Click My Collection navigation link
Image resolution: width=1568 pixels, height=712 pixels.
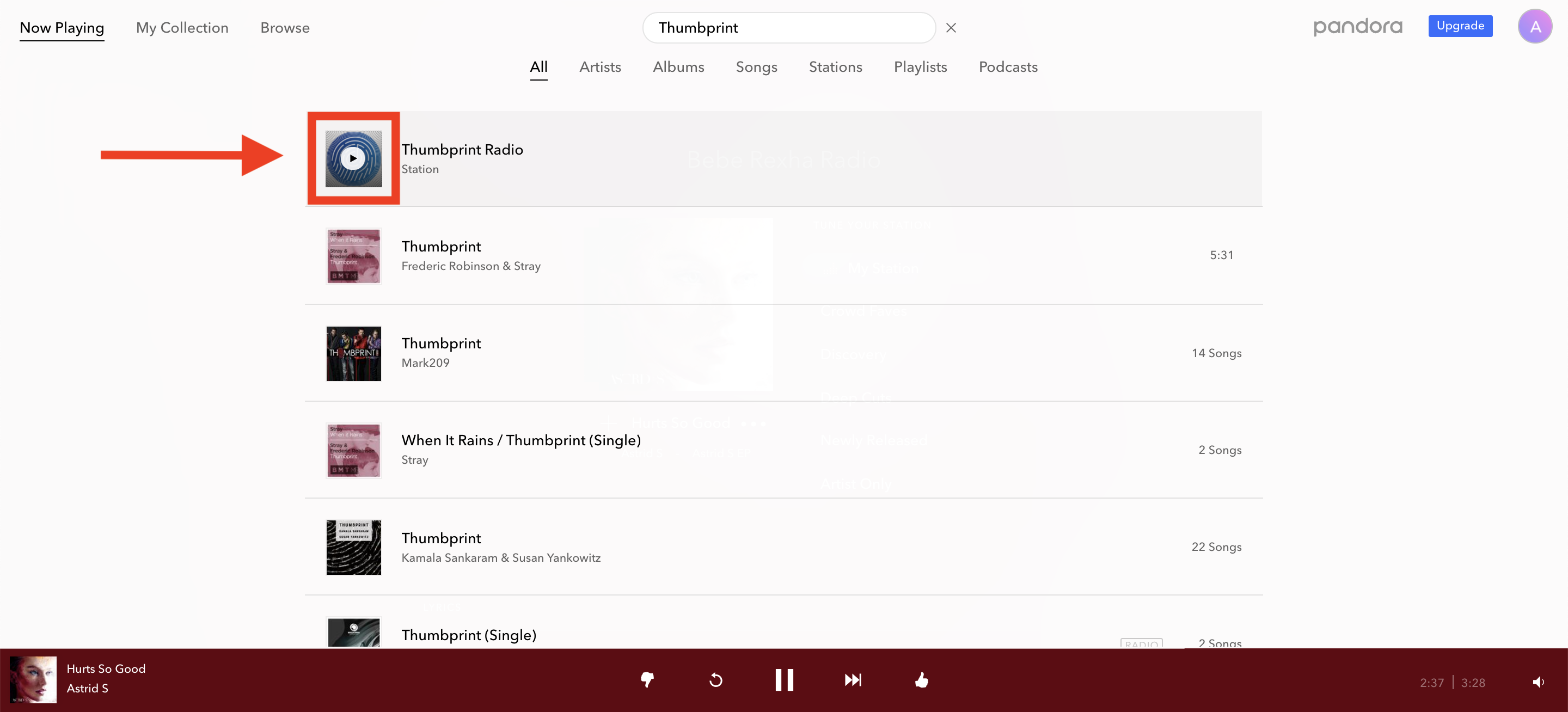click(x=182, y=27)
